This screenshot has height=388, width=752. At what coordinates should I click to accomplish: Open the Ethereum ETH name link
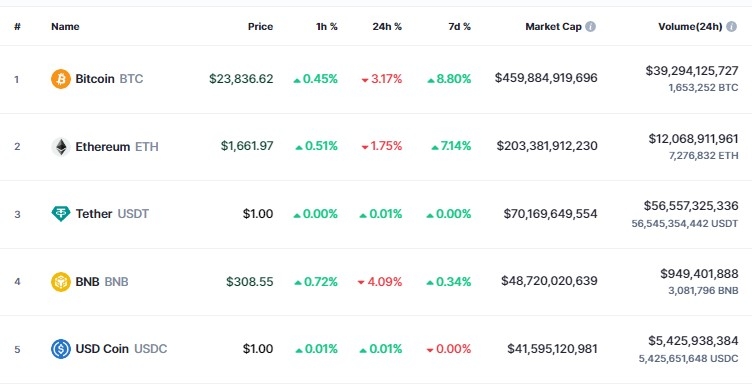[117, 147]
